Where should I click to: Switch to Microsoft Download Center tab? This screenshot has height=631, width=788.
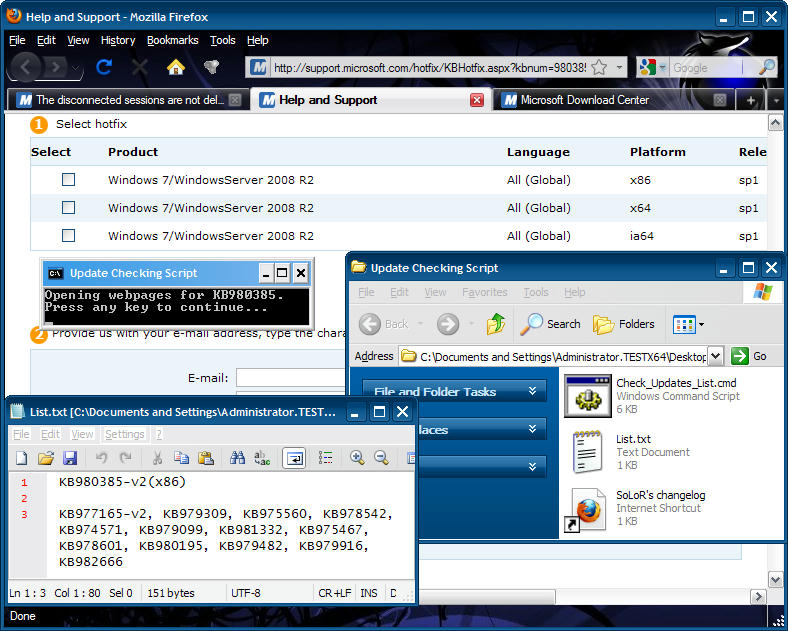tap(612, 100)
